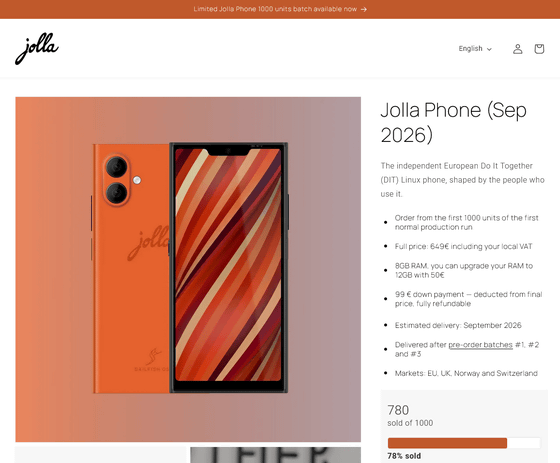This screenshot has width=560, height=463.
Task: Open the account login icon
Action: [518, 49]
